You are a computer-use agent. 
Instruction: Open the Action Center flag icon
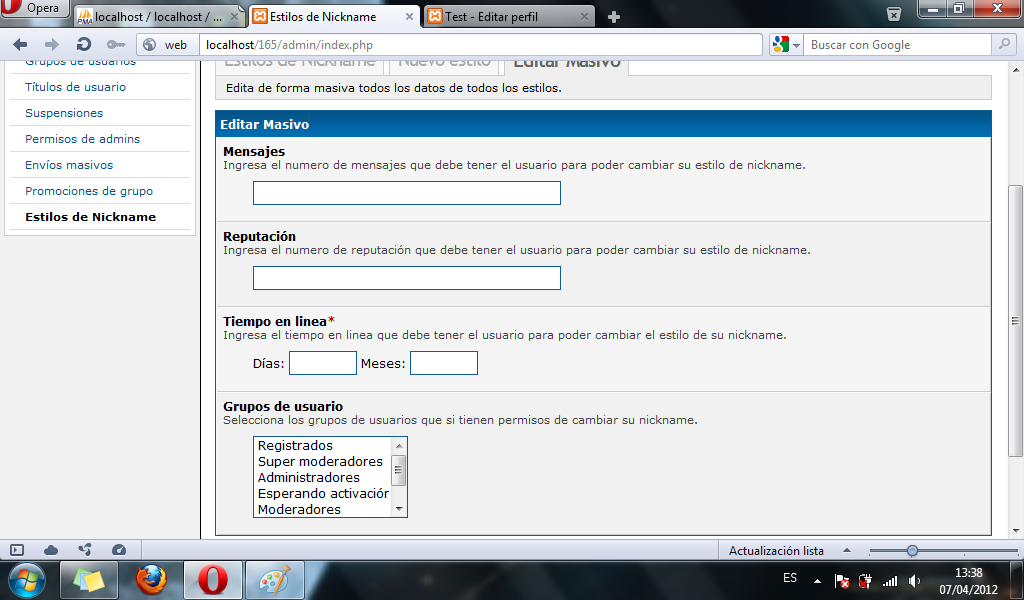coord(842,580)
